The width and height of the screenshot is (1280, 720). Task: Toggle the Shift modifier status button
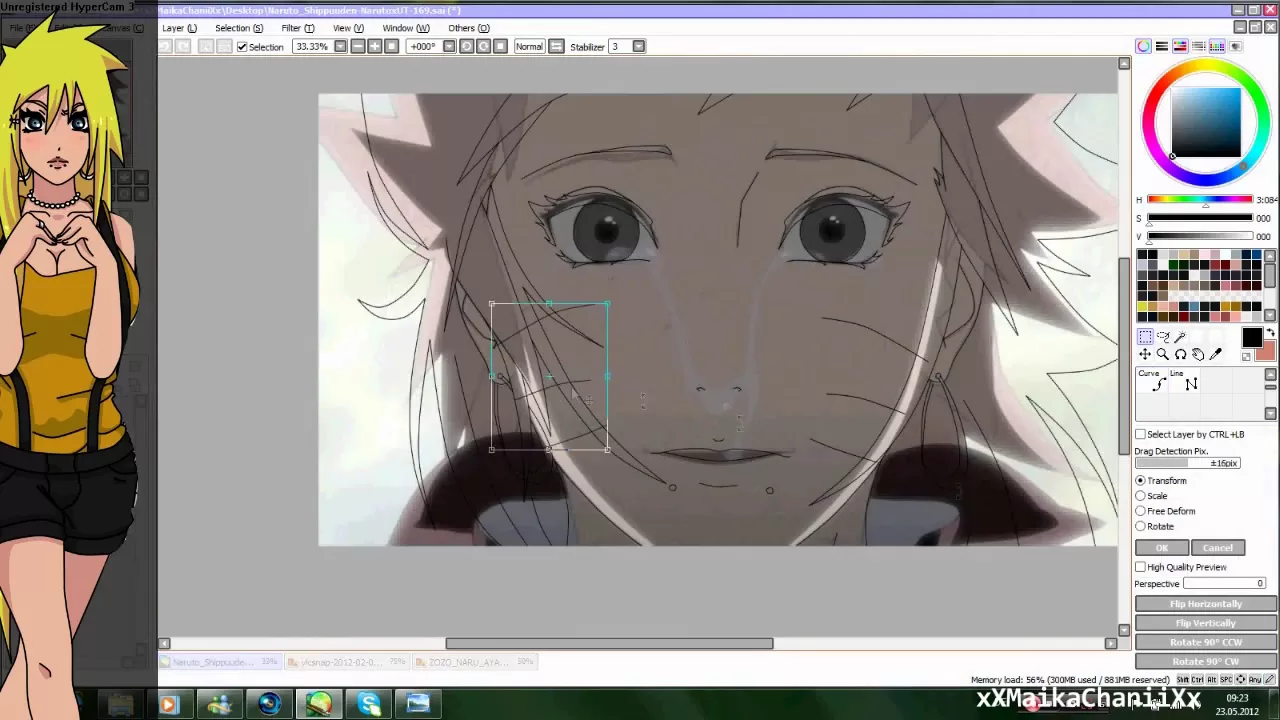(x=1183, y=679)
